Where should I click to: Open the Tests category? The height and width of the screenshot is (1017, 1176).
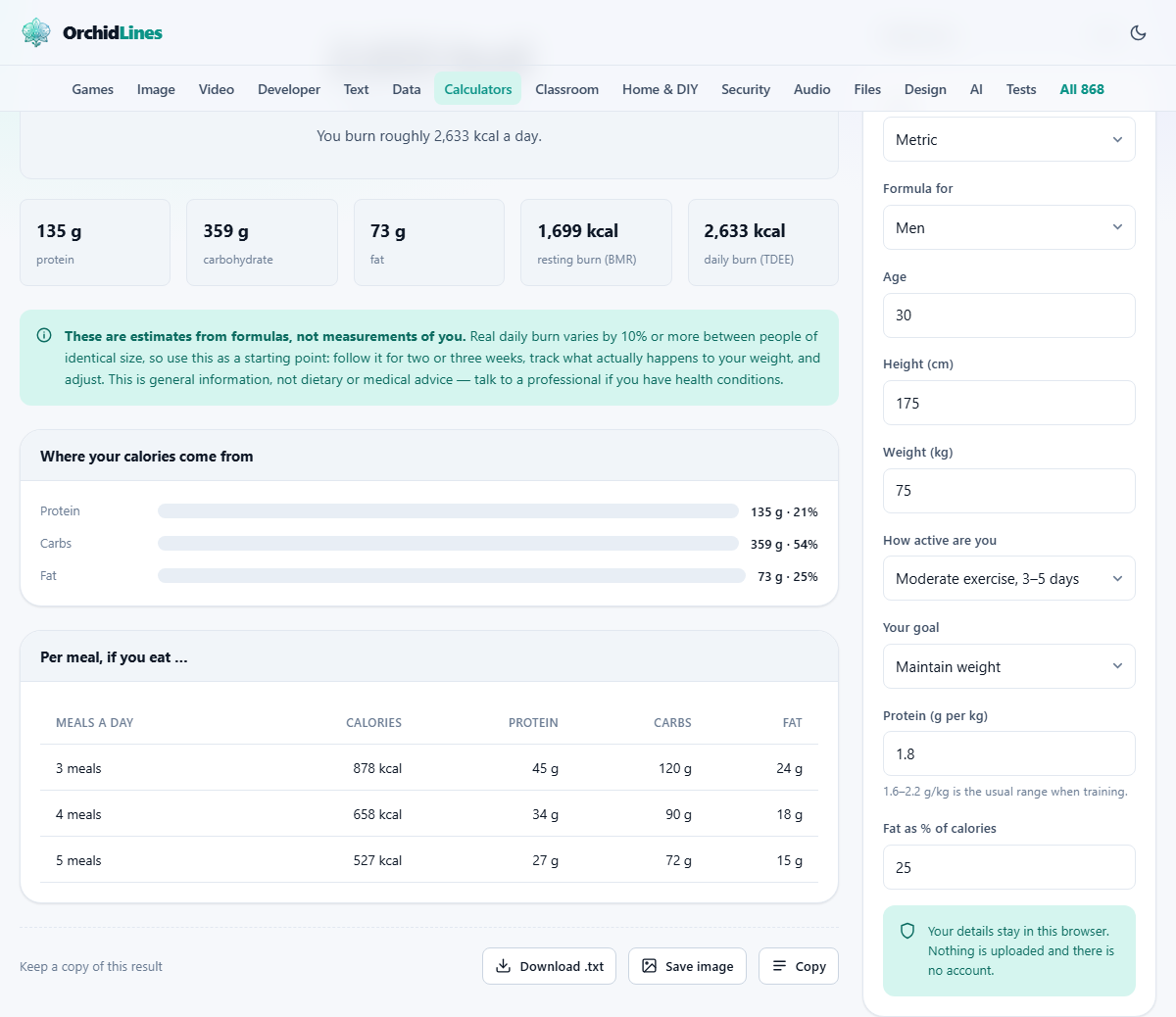pyautogui.click(x=1021, y=89)
